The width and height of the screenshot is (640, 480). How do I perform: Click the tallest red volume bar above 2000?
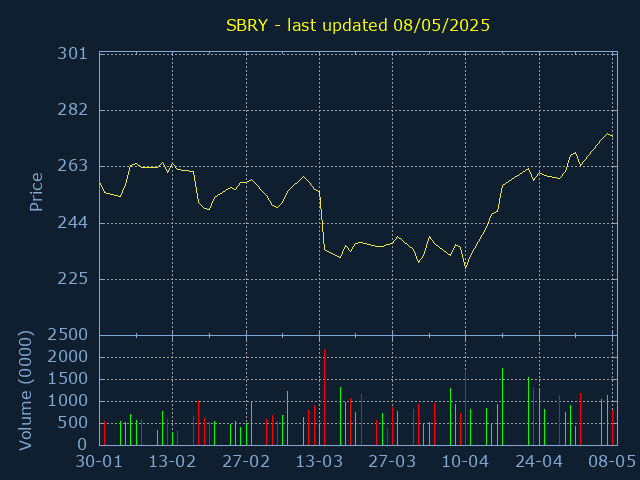324,397
